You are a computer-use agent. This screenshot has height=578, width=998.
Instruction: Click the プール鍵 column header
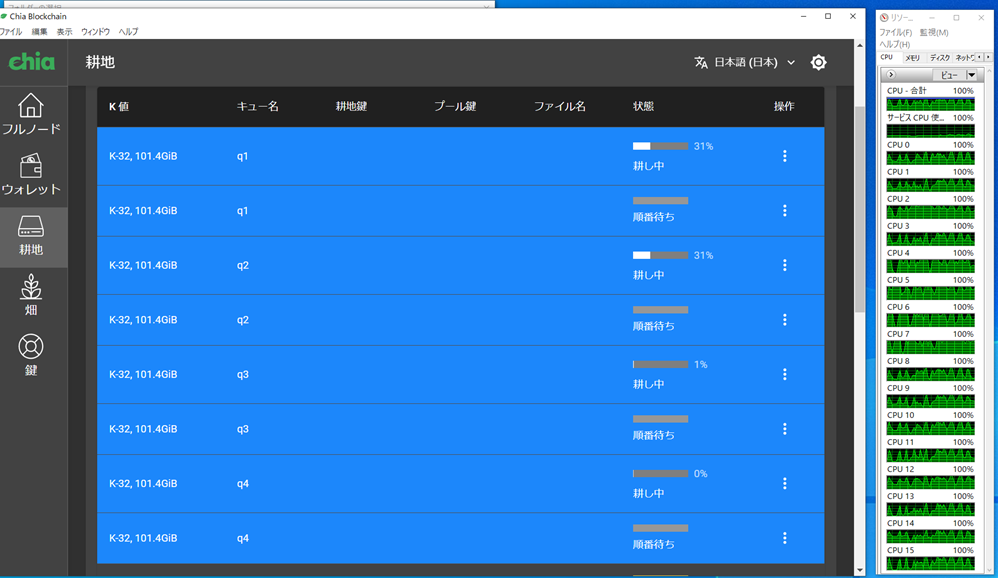455,106
